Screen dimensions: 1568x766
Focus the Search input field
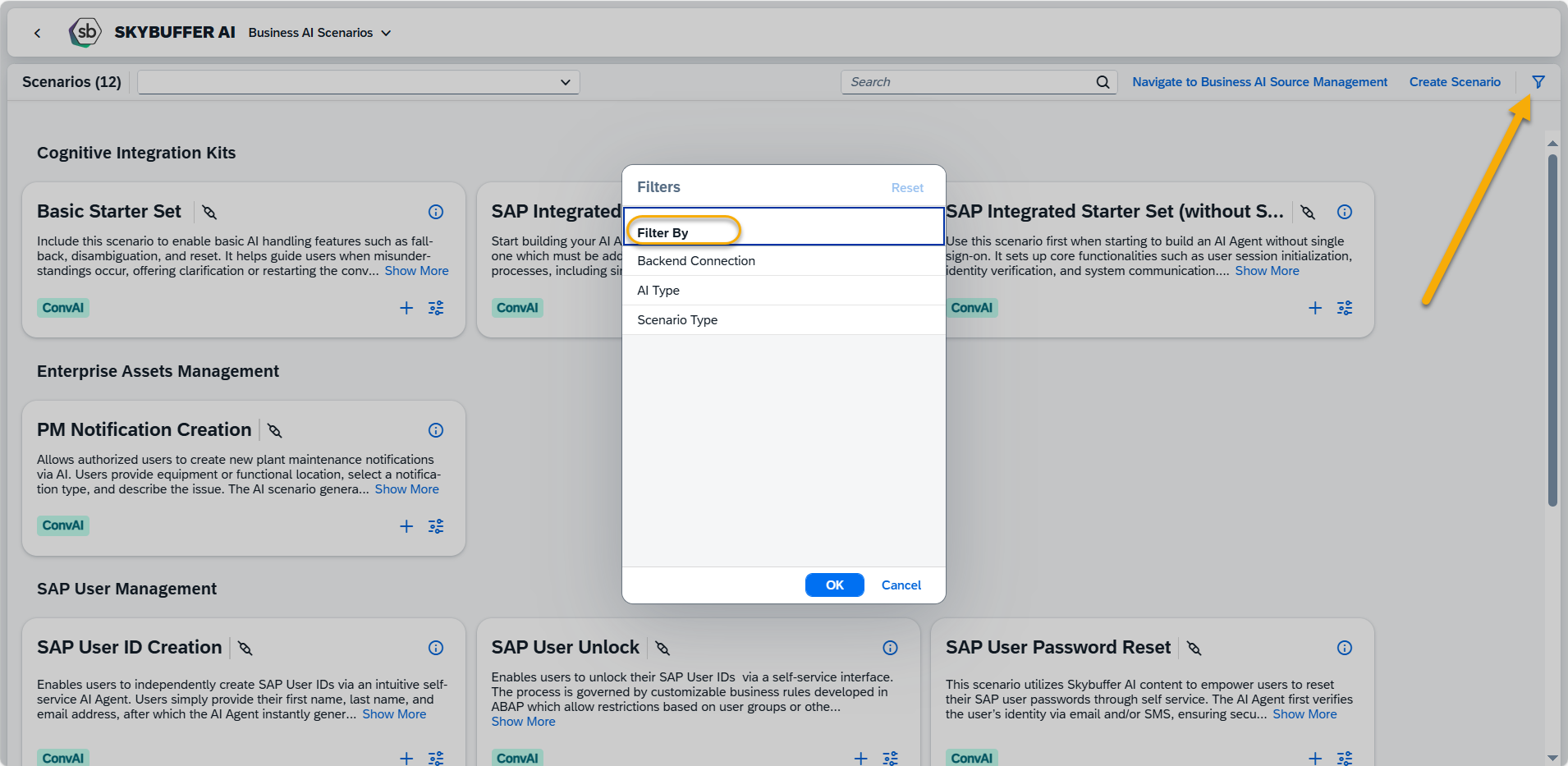click(969, 82)
